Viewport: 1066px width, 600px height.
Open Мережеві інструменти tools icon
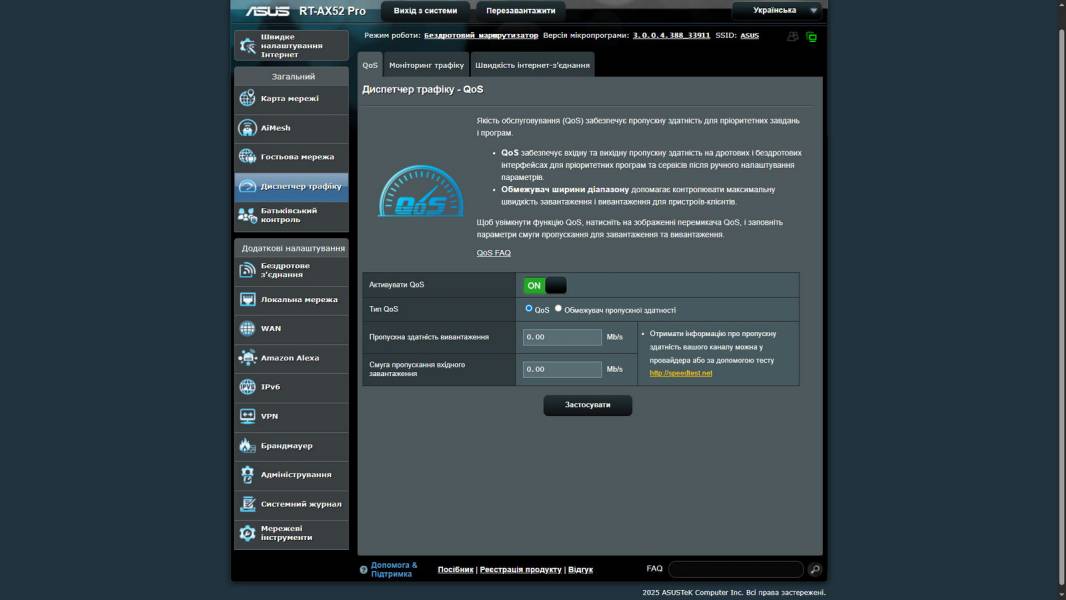click(x=247, y=533)
